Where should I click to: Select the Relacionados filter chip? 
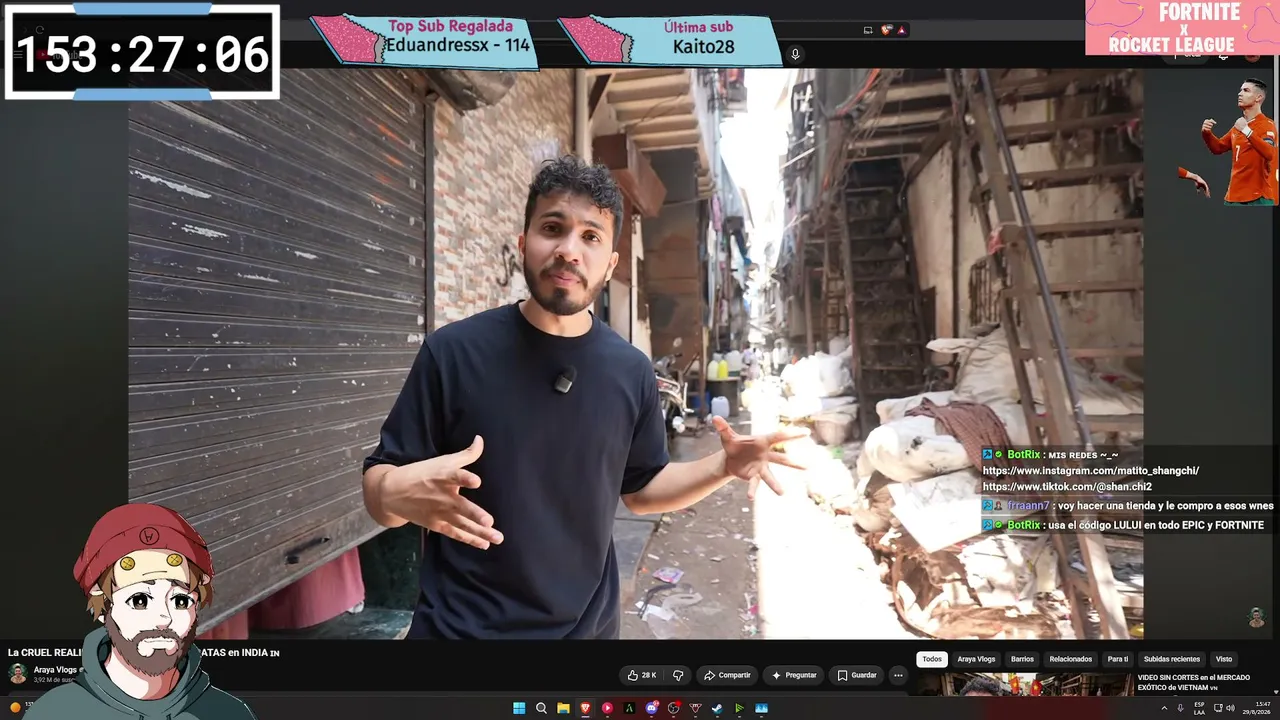tap(1070, 659)
